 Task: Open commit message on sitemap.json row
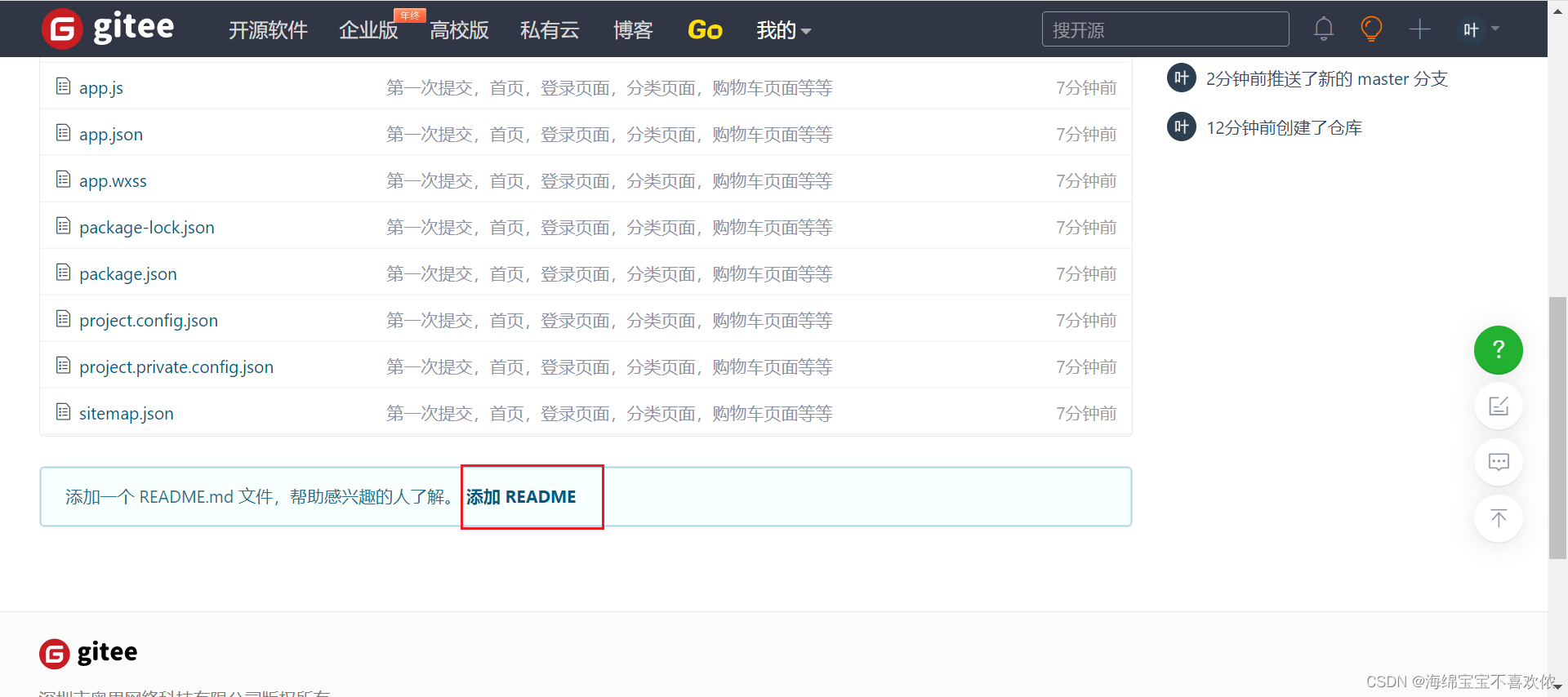tap(609, 414)
